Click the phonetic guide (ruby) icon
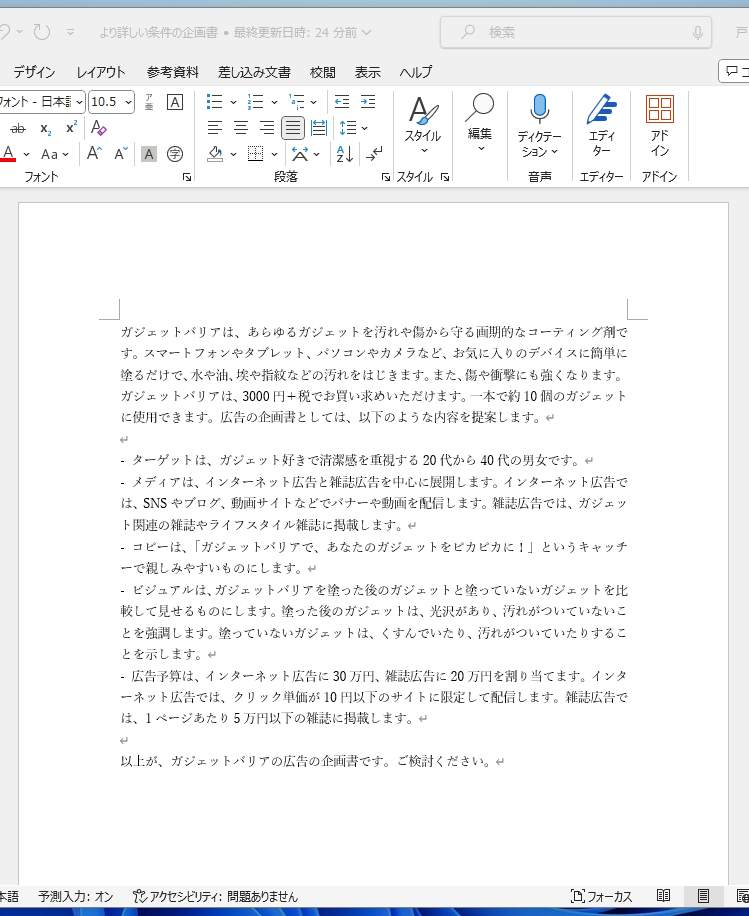The width and height of the screenshot is (749, 916). 149,102
